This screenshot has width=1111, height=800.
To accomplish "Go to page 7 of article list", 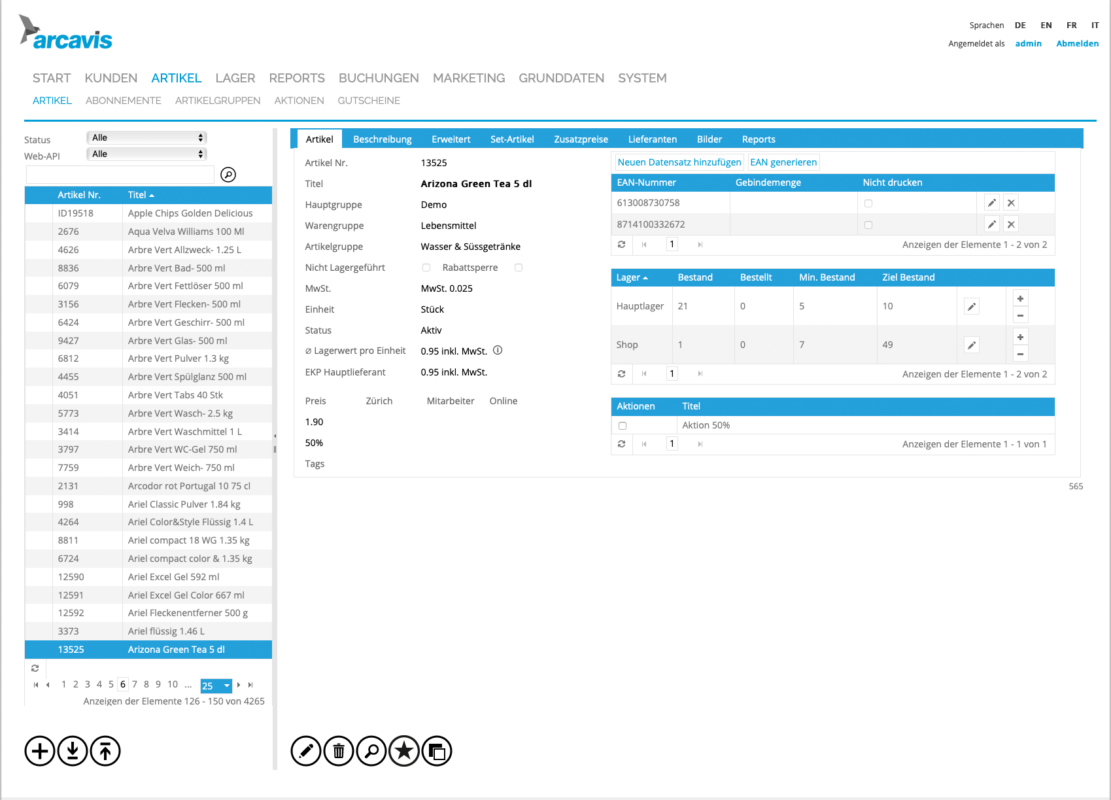I will point(135,684).
